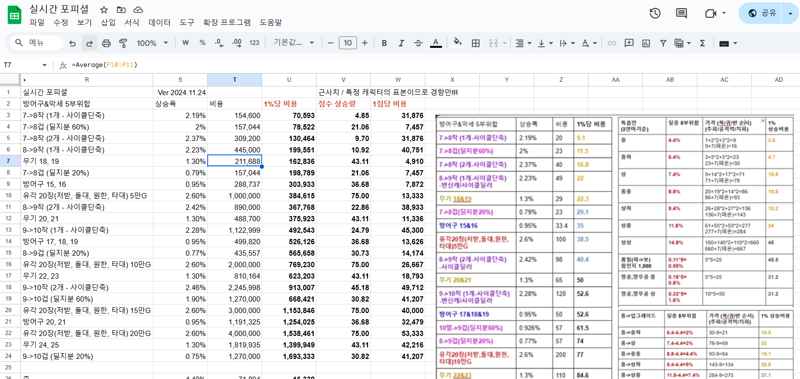Format as currency (₩)
The image size is (800, 379).
click(x=185, y=43)
